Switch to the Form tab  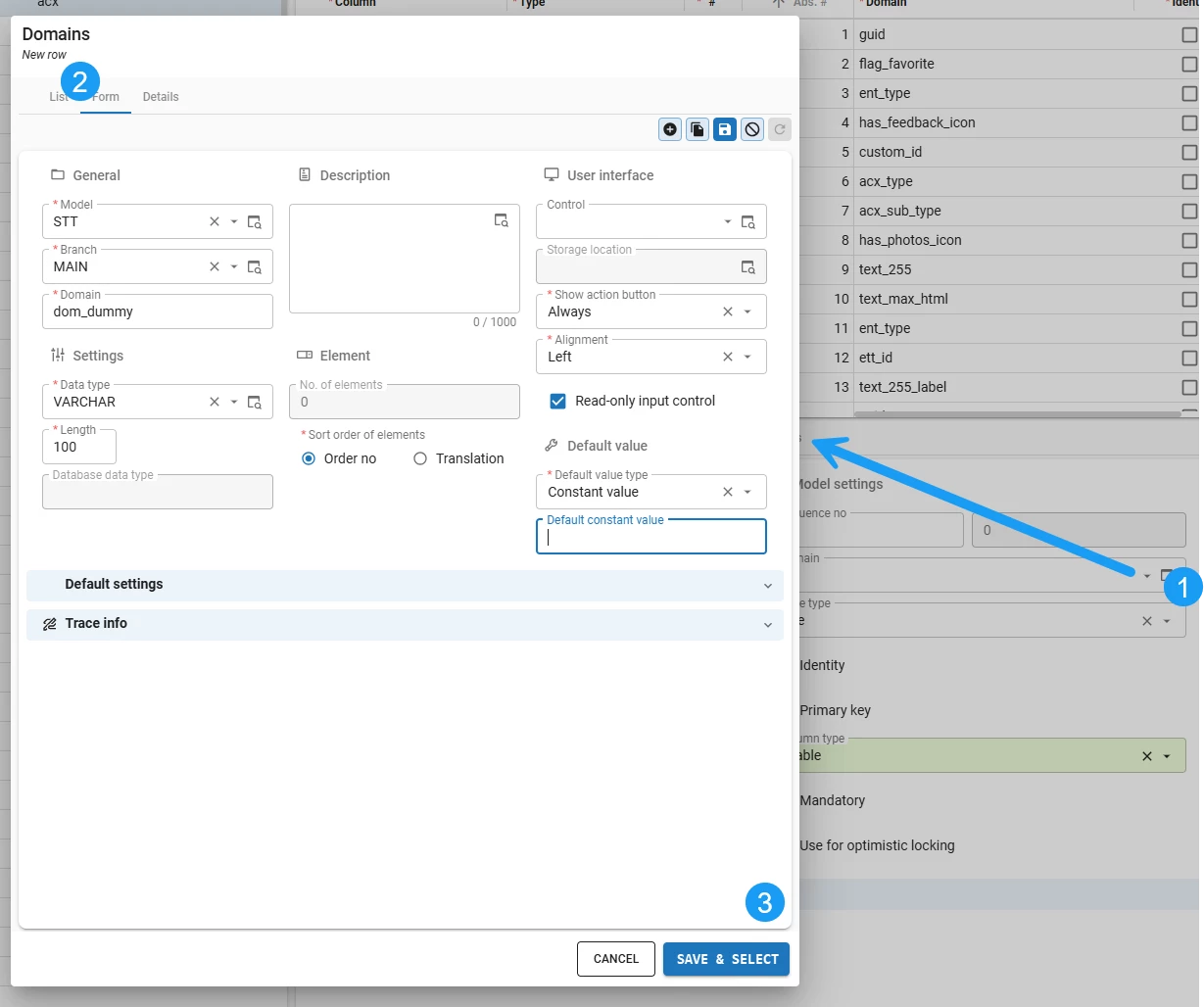click(x=106, y=97)
